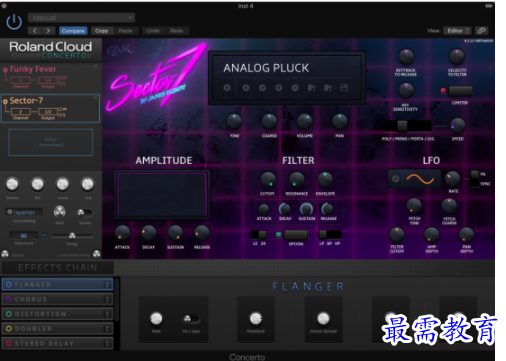Screen dimensions: 506x361
Task: Click the Paste button
Action: (x=125, y=31)
